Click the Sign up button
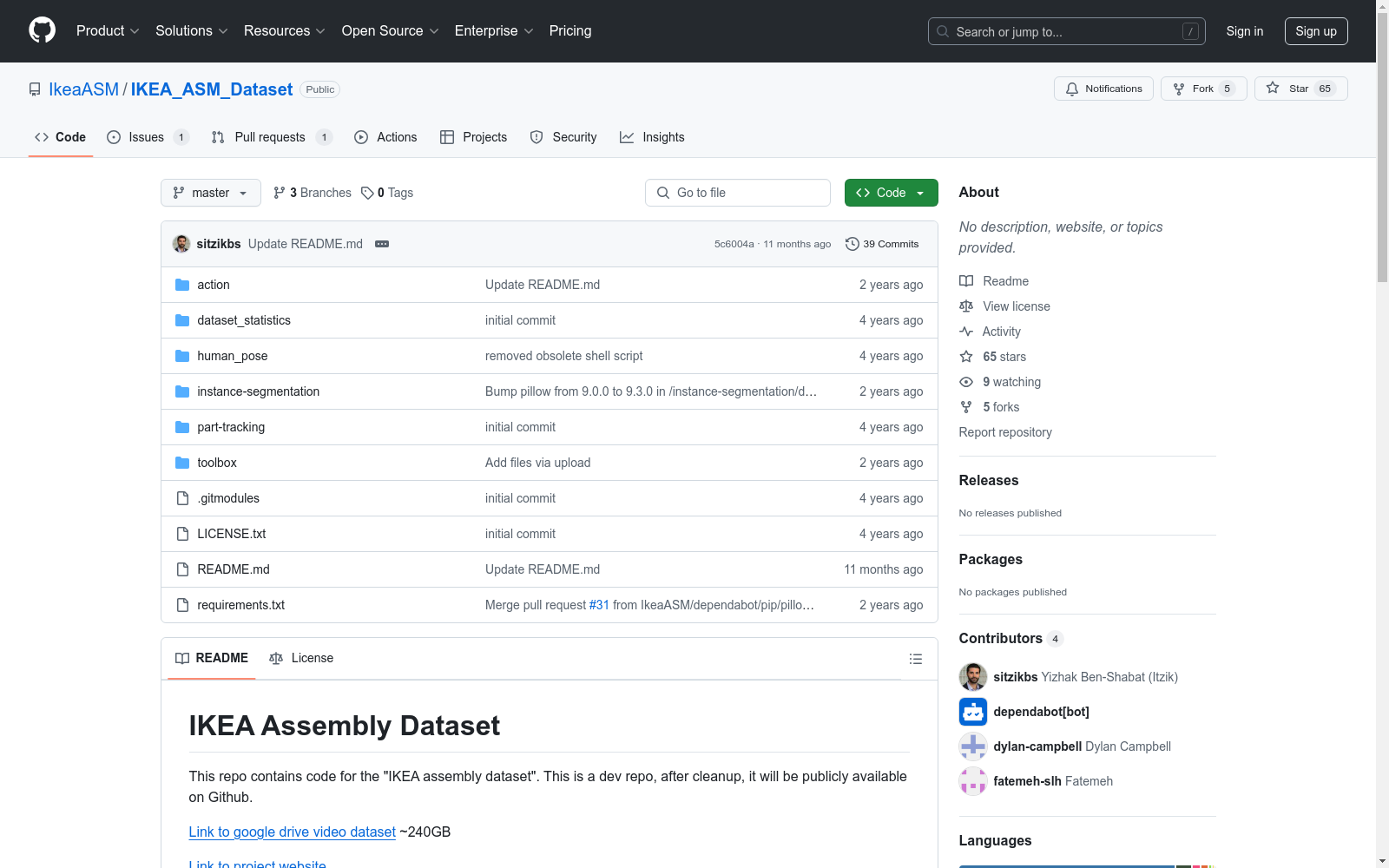 pyautogui.click(x=1316, y=31)
